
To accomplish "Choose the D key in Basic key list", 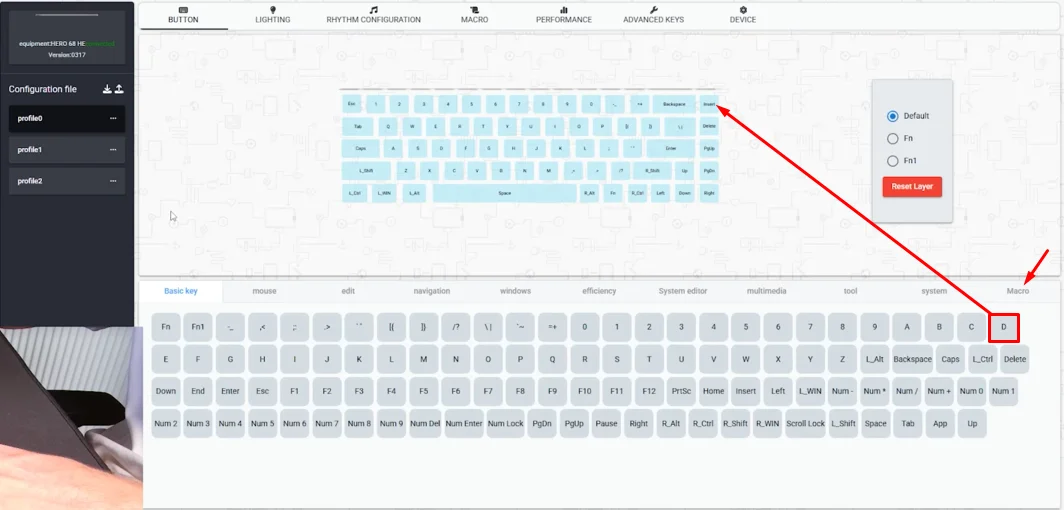I will click(x=1004, y=327).
